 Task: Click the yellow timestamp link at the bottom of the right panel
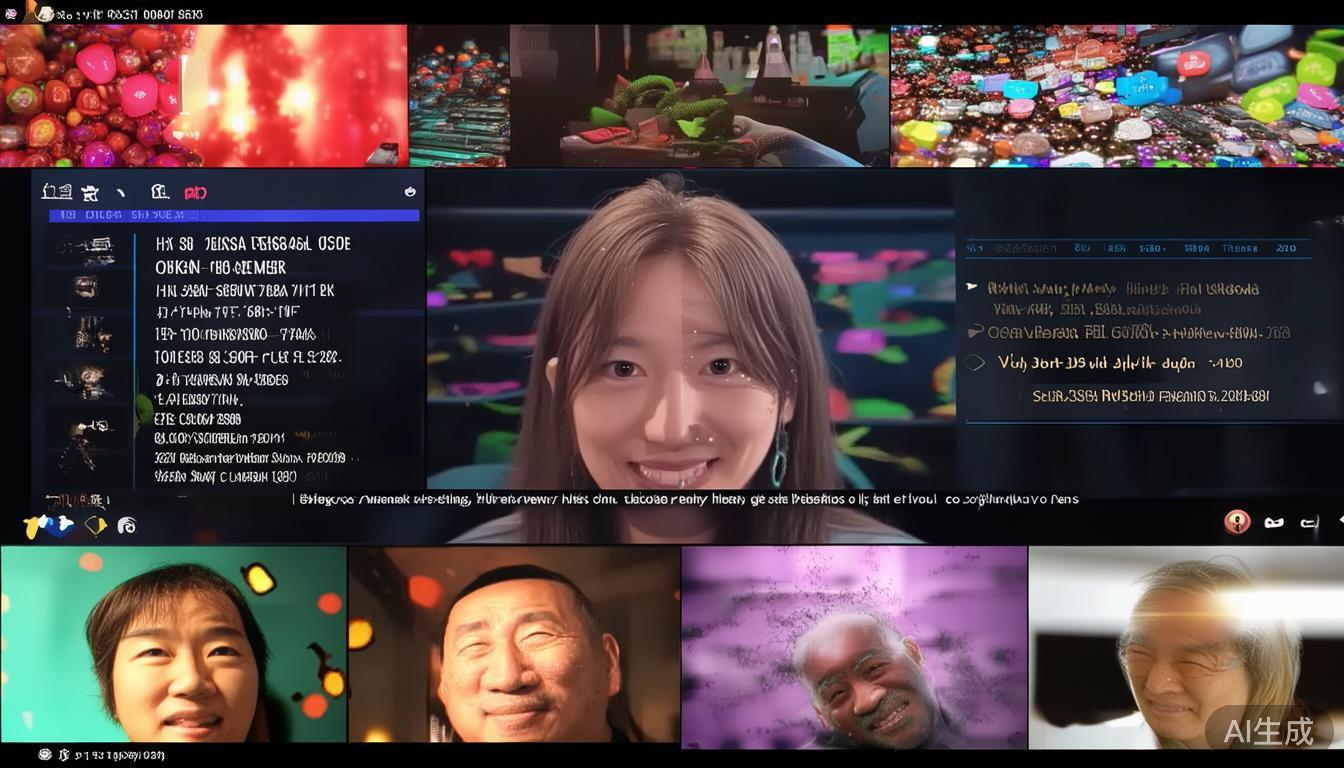coord(1151,395)
